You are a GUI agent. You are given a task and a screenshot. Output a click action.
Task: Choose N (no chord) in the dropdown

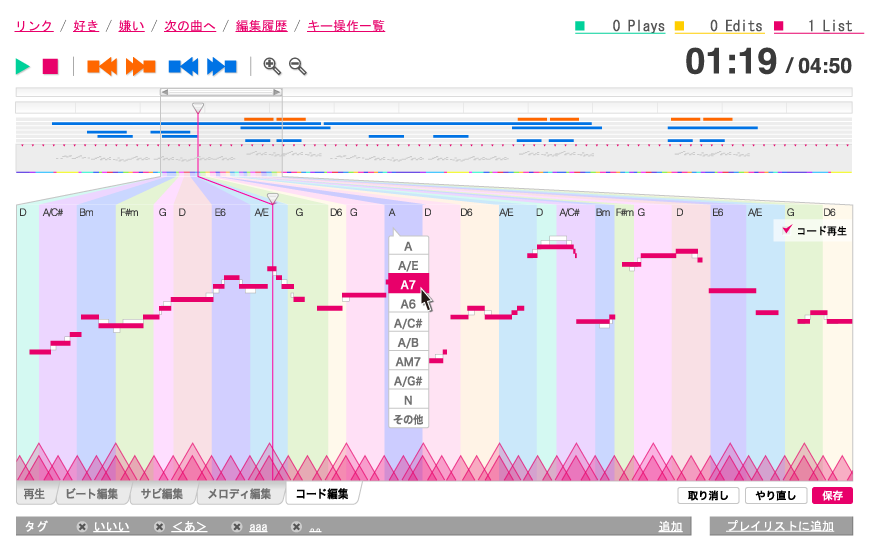pos(408,400)
